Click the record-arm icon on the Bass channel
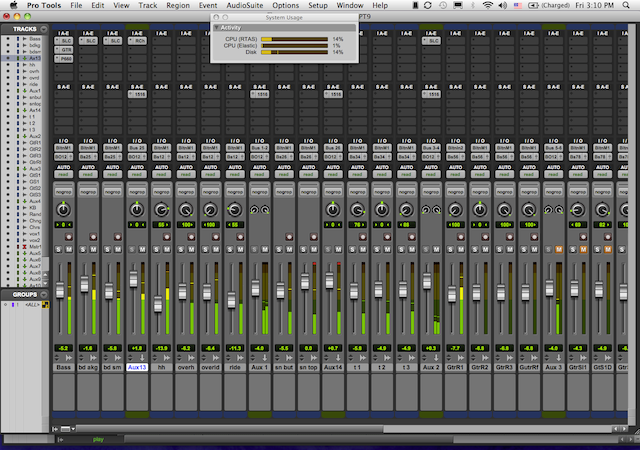640x450 pixels. [69, 237]
